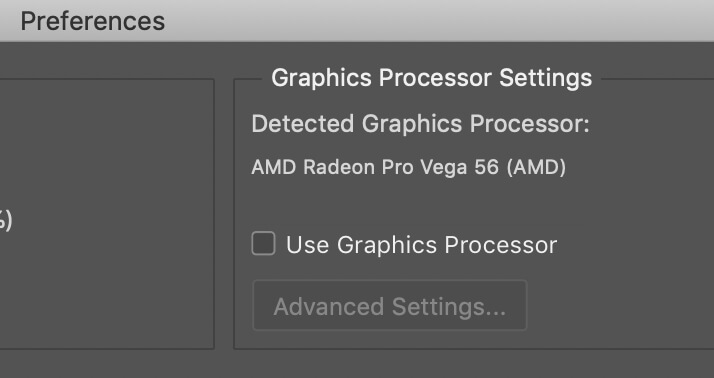Click the gap between the two settings panels

pos(224,214)
